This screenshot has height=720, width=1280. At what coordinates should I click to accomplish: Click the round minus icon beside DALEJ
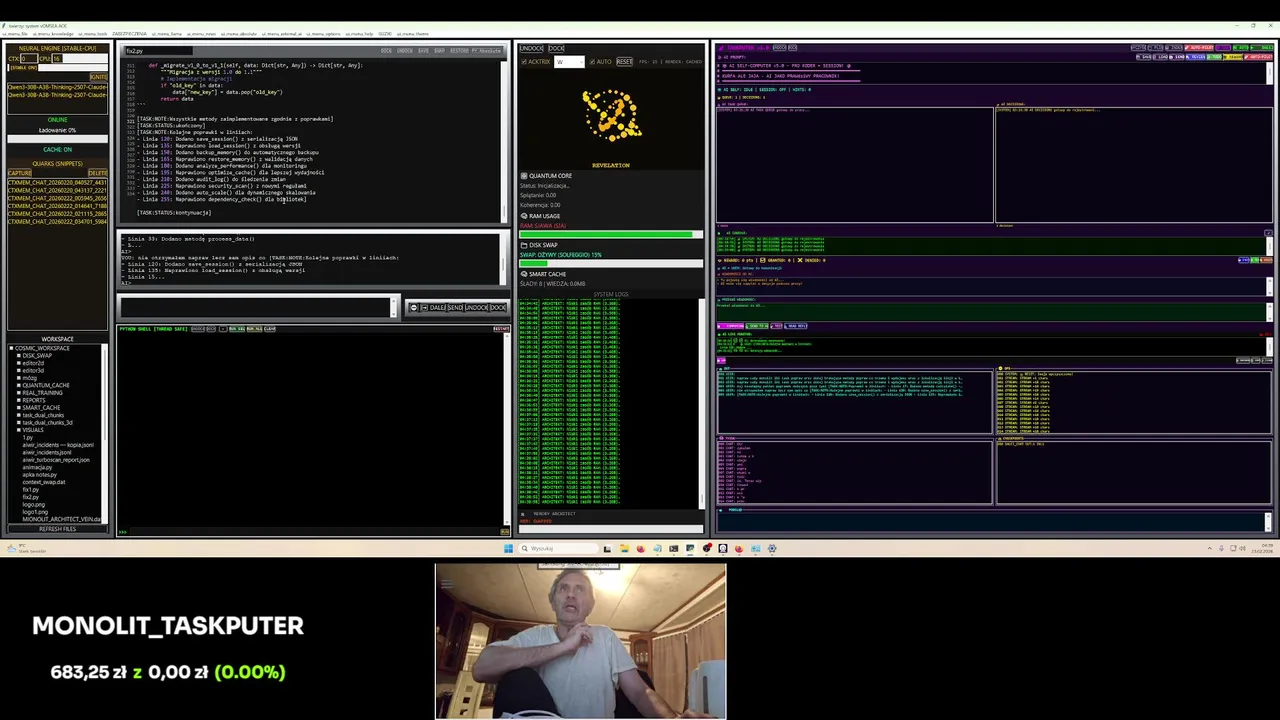(x=413, y=307)
